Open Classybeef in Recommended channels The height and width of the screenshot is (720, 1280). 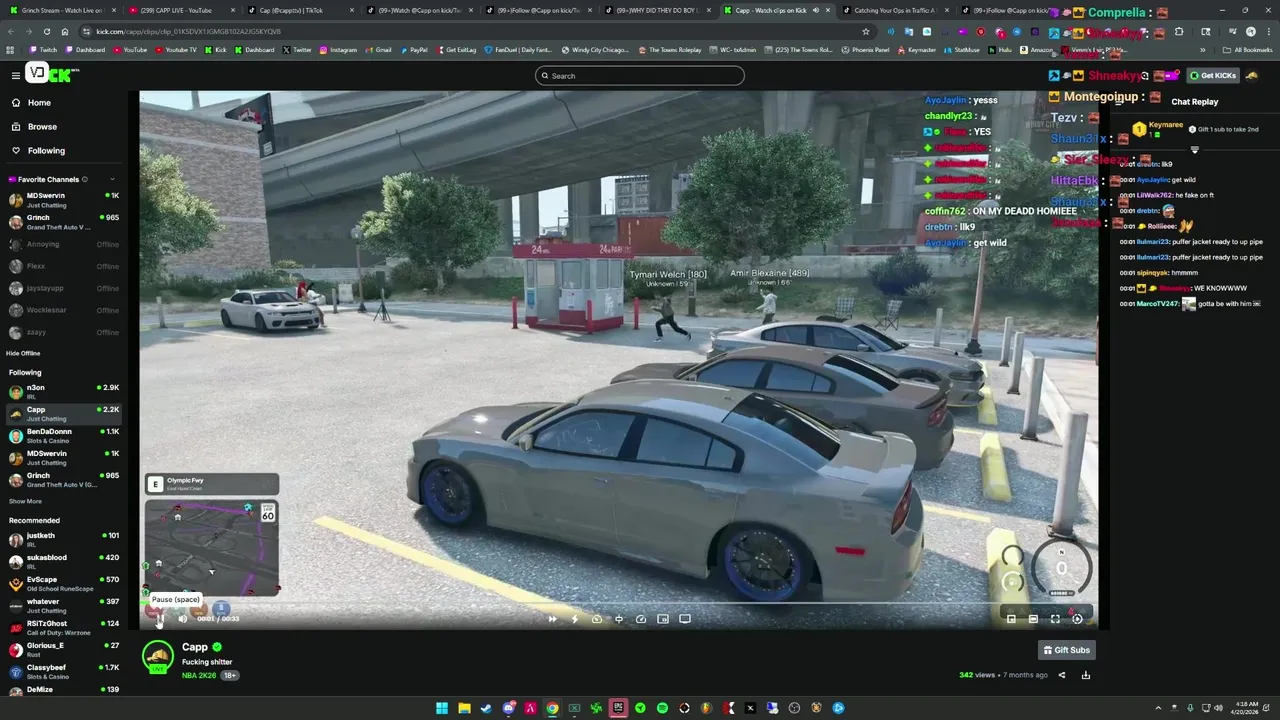63,672
